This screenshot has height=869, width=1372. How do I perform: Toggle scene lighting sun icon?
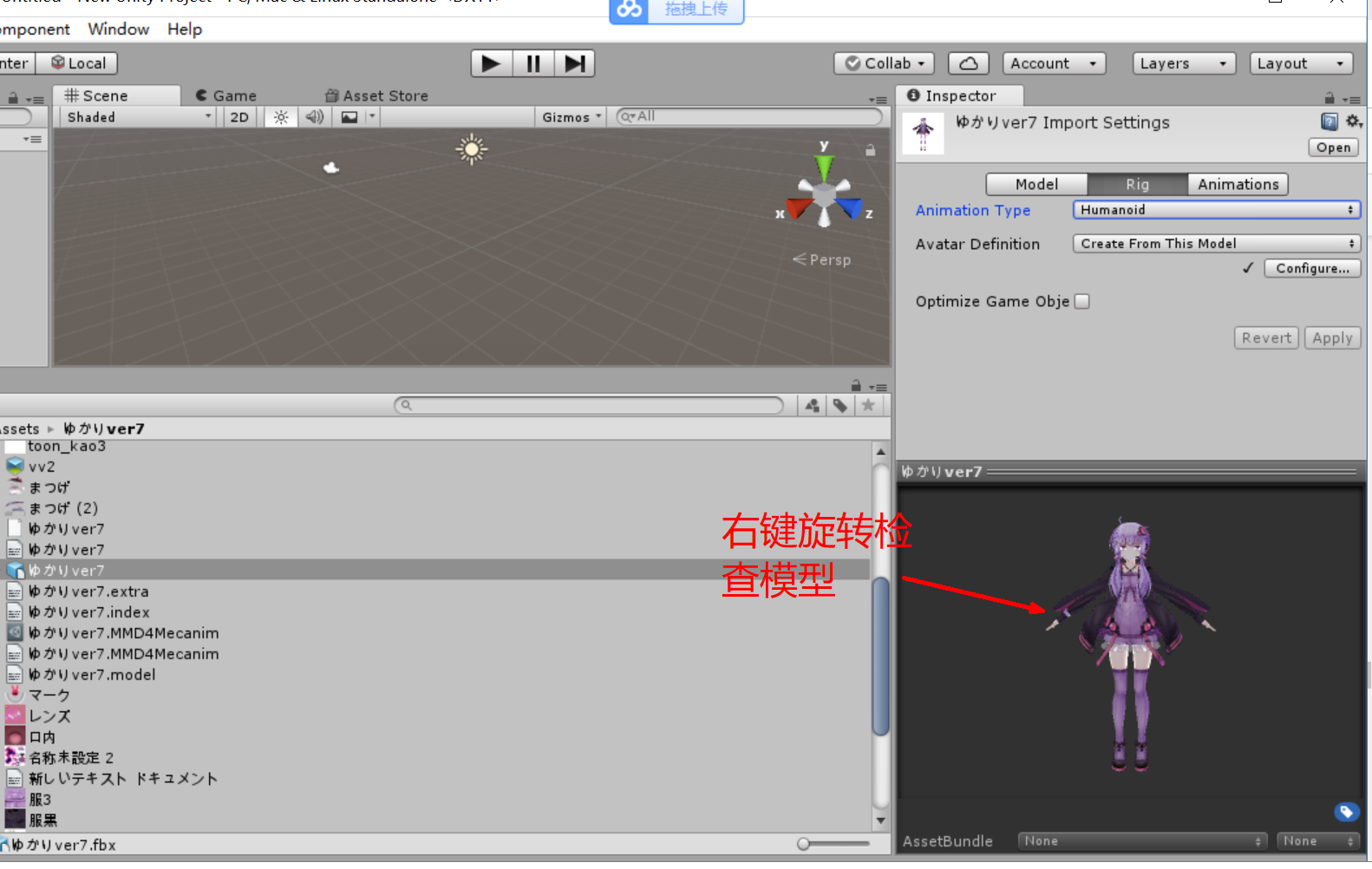(281, 117)
